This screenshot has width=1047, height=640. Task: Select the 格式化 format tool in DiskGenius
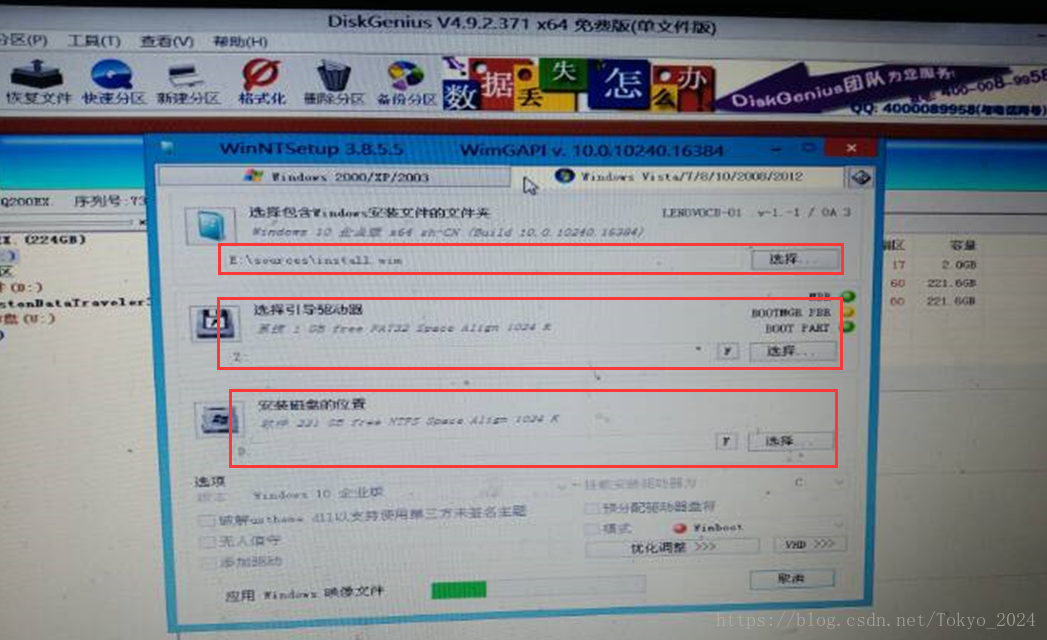point(262,82)
